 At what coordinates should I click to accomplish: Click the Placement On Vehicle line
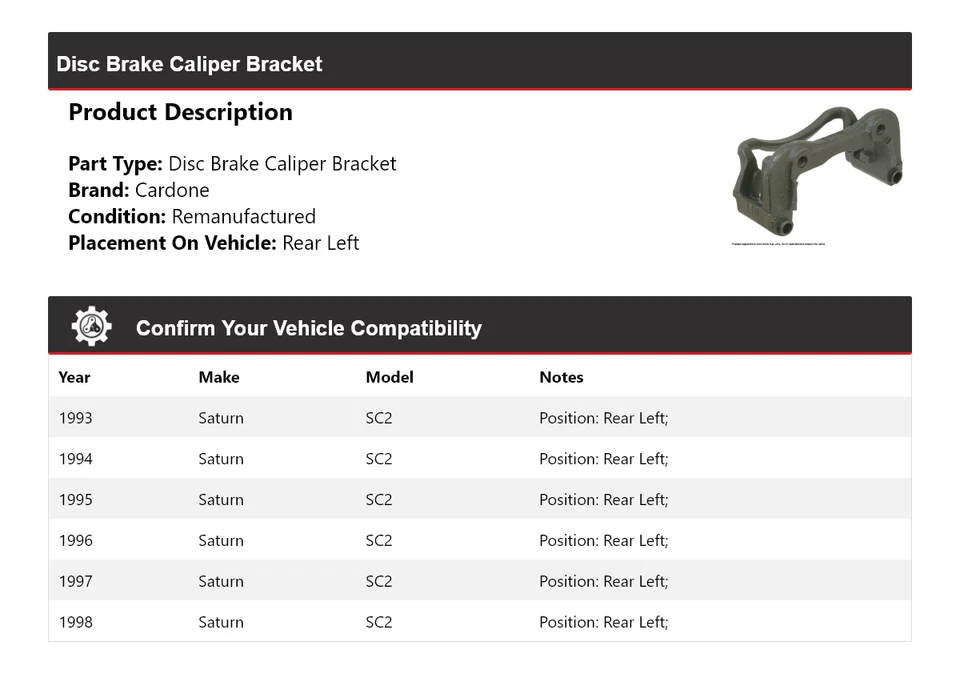pos(214,243)
